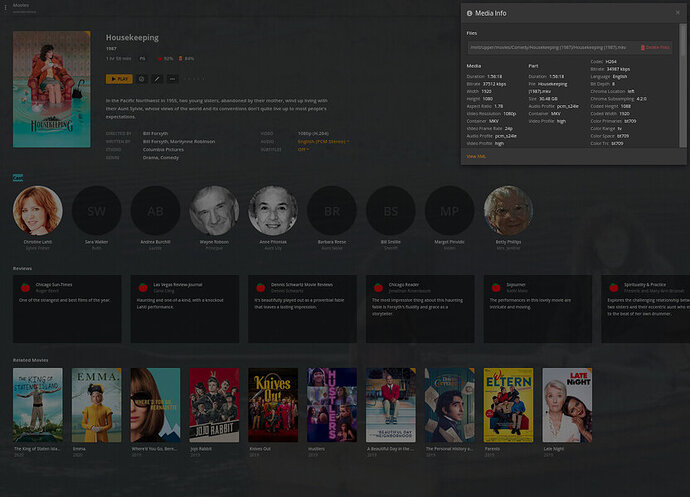Open Margot Pinvidic's MP cast avatar

click(x=449, y=210)
